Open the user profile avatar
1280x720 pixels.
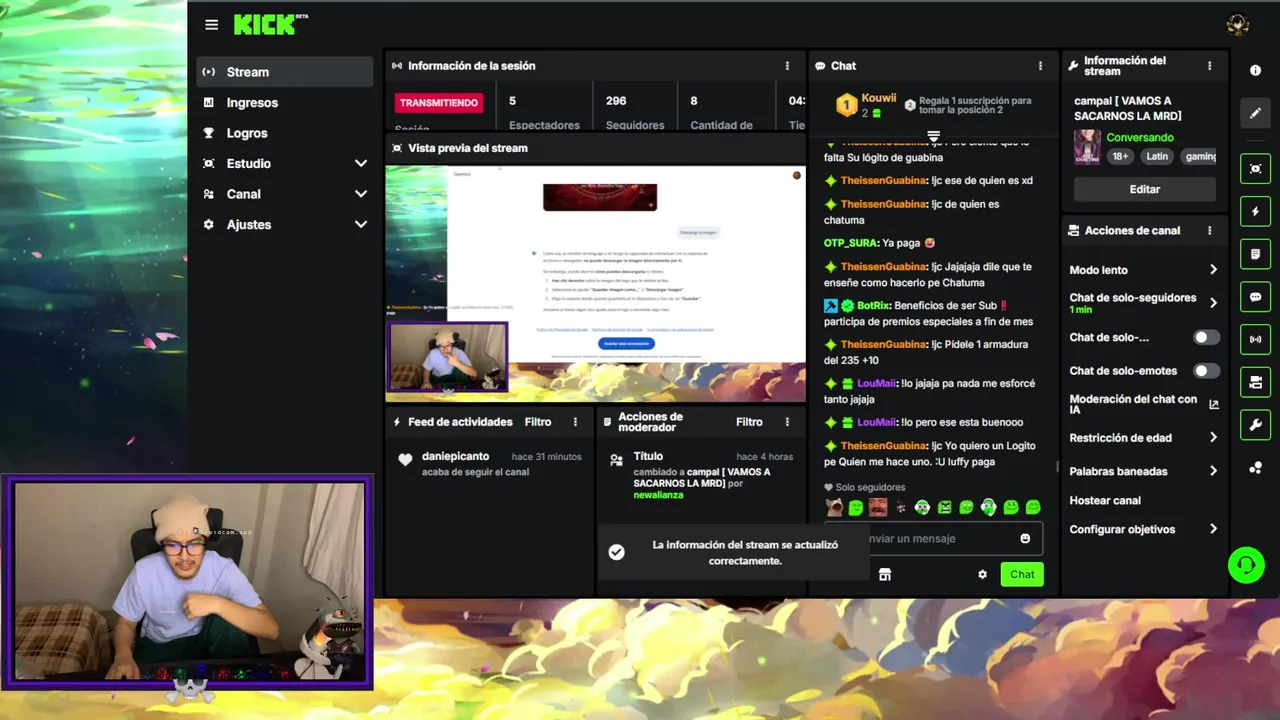coord(1237,25)
